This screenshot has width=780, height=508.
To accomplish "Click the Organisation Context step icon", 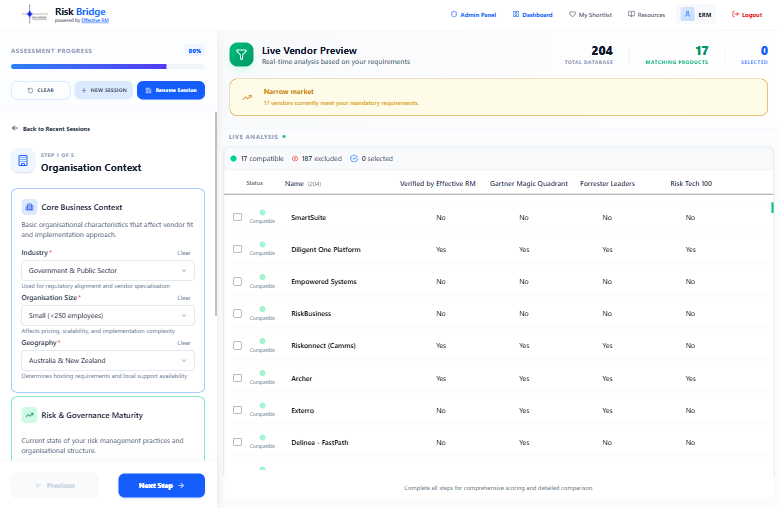I will click(x=23, y=161).
